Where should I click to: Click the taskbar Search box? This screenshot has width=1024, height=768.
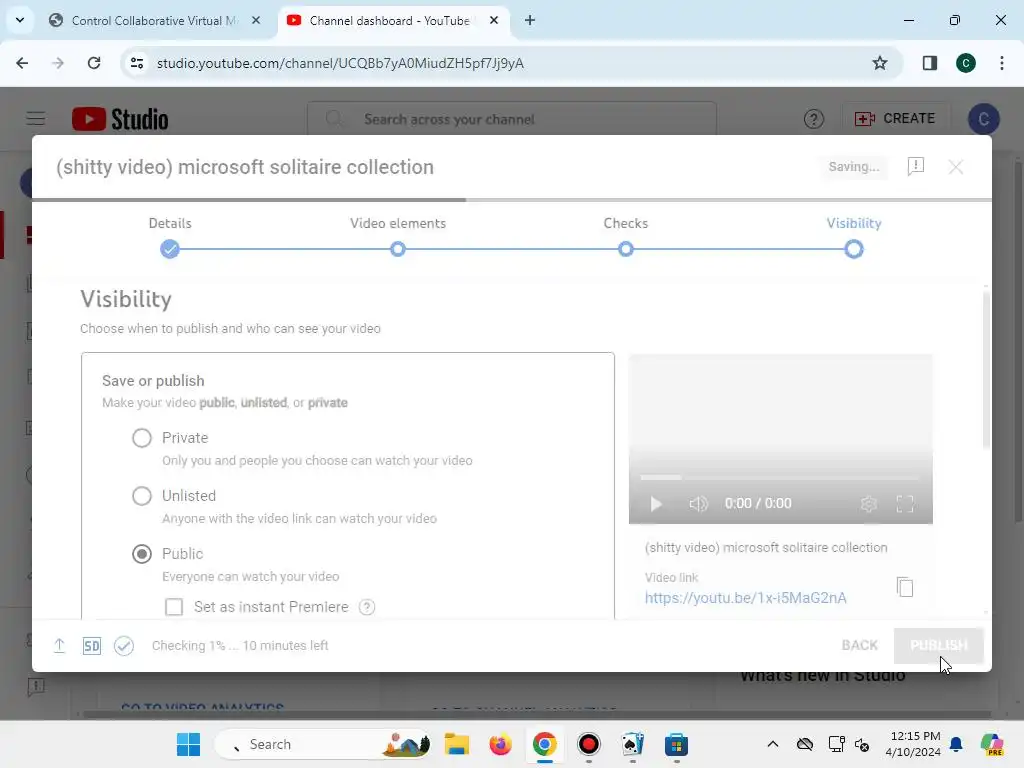click(x=325, y=744)
